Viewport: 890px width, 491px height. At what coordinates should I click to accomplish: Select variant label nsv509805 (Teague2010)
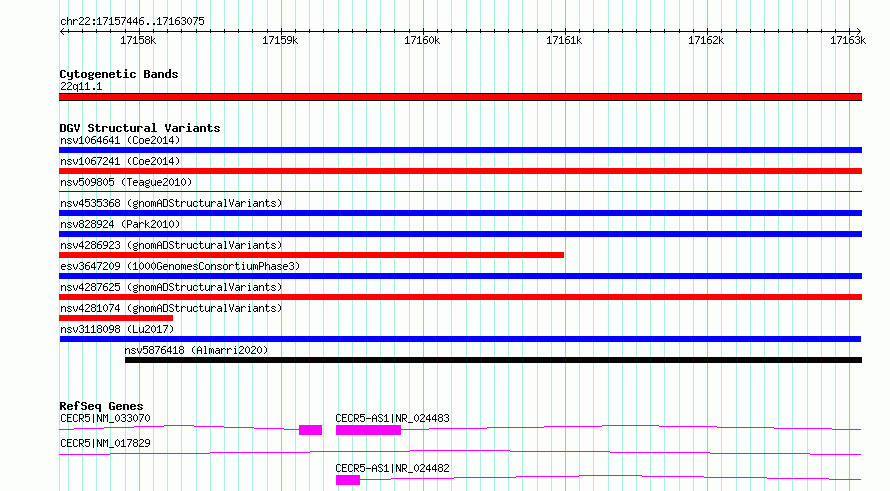coord(126,182)
